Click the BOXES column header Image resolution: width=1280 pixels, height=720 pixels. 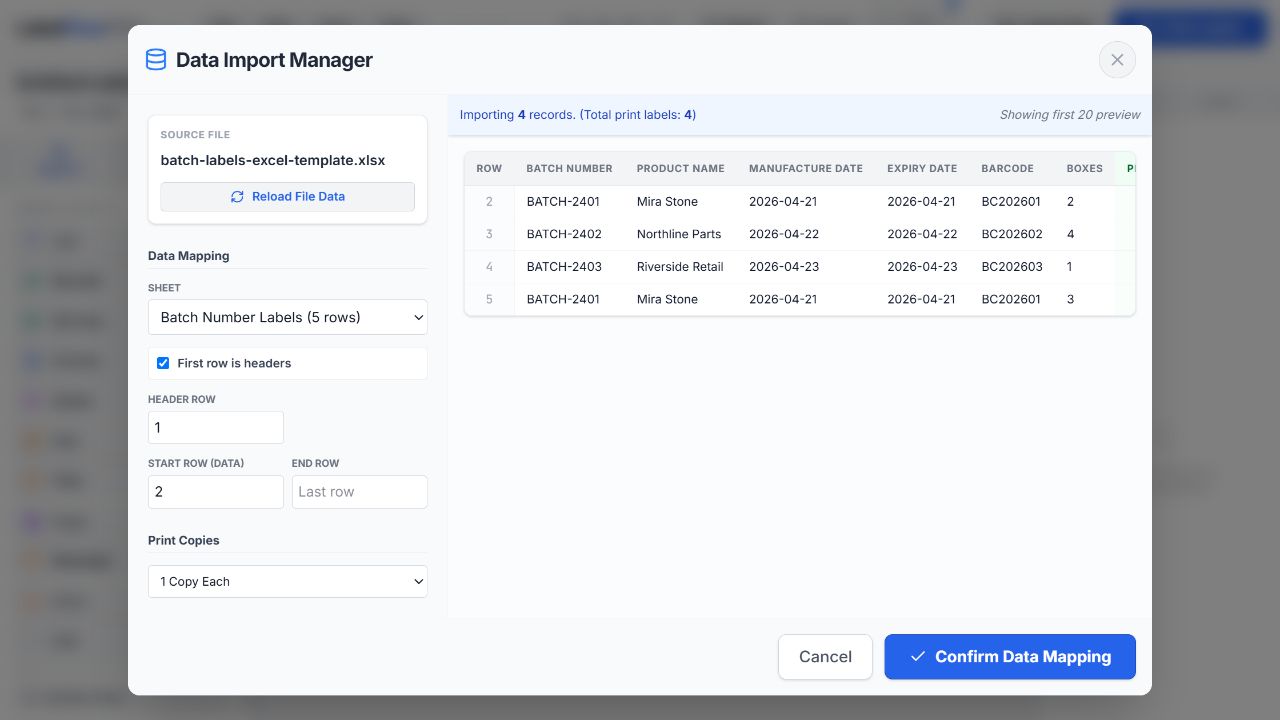coord(1084,168)
